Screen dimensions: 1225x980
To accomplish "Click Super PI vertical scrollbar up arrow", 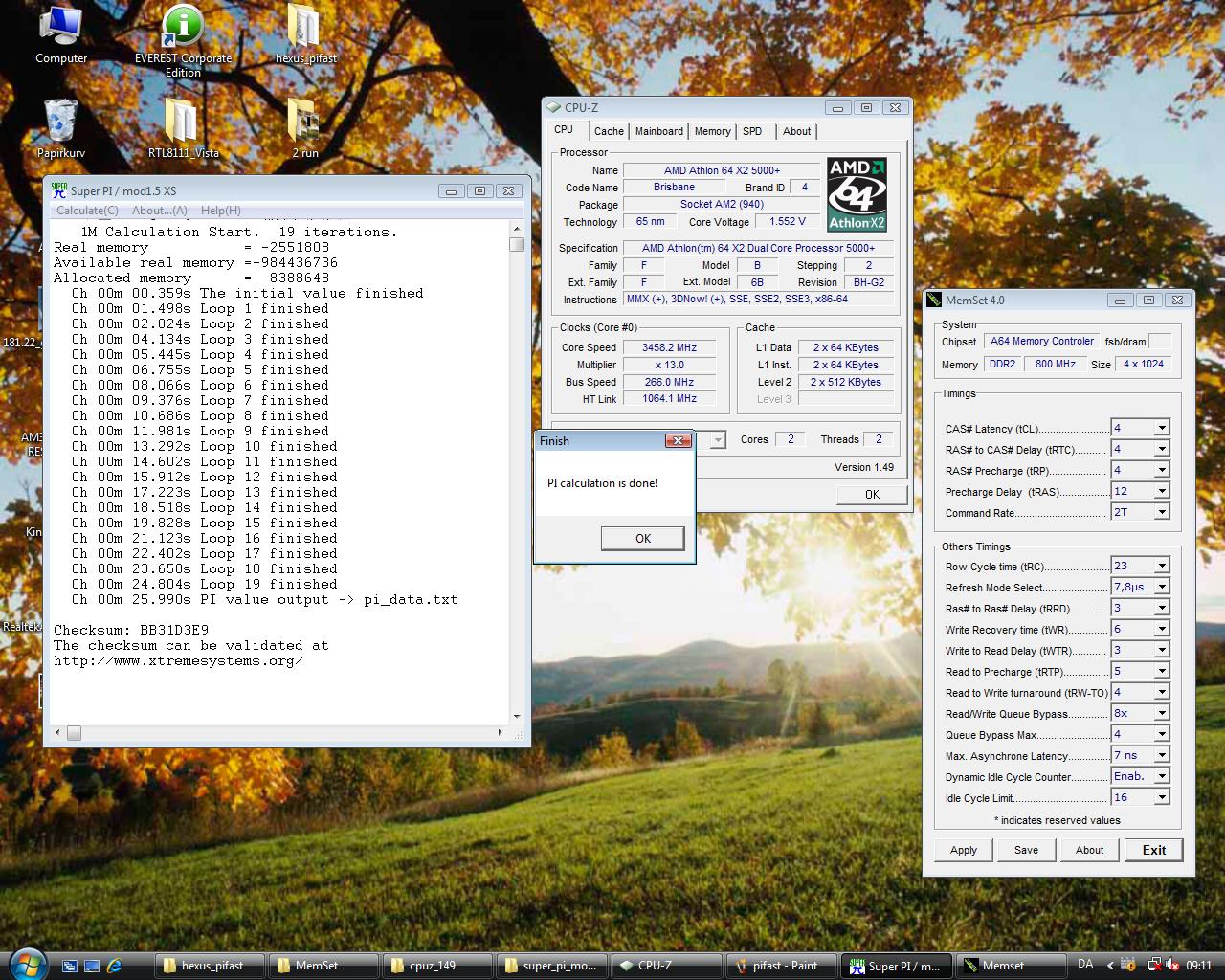I will coord(517,229).
